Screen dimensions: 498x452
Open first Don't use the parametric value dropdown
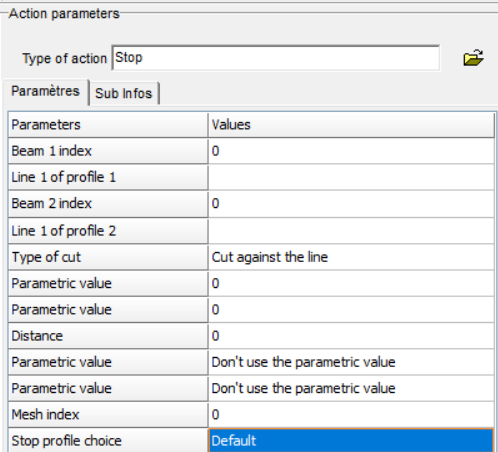coord(351,362)
